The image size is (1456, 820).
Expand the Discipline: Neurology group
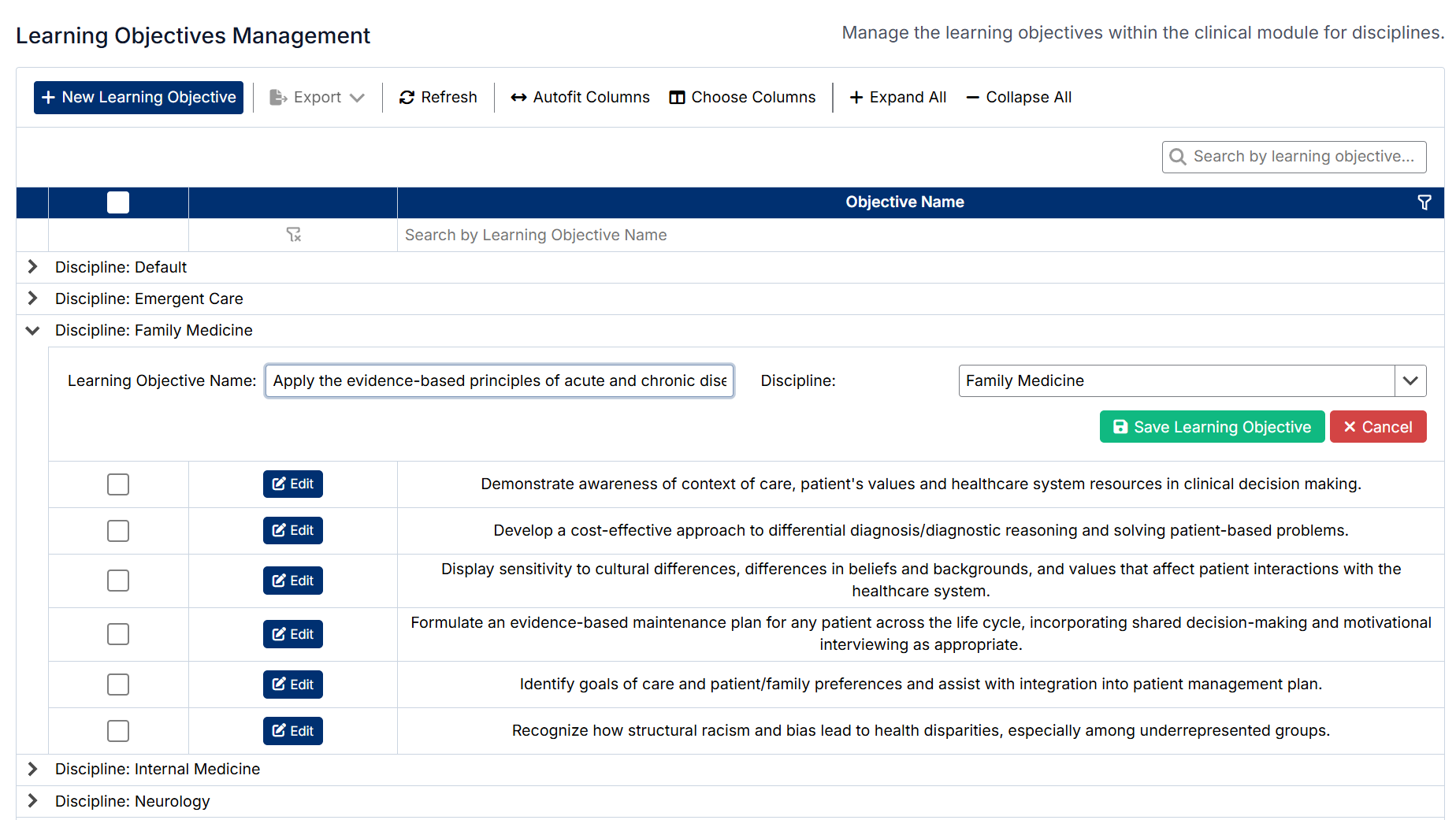pos(32,801)
